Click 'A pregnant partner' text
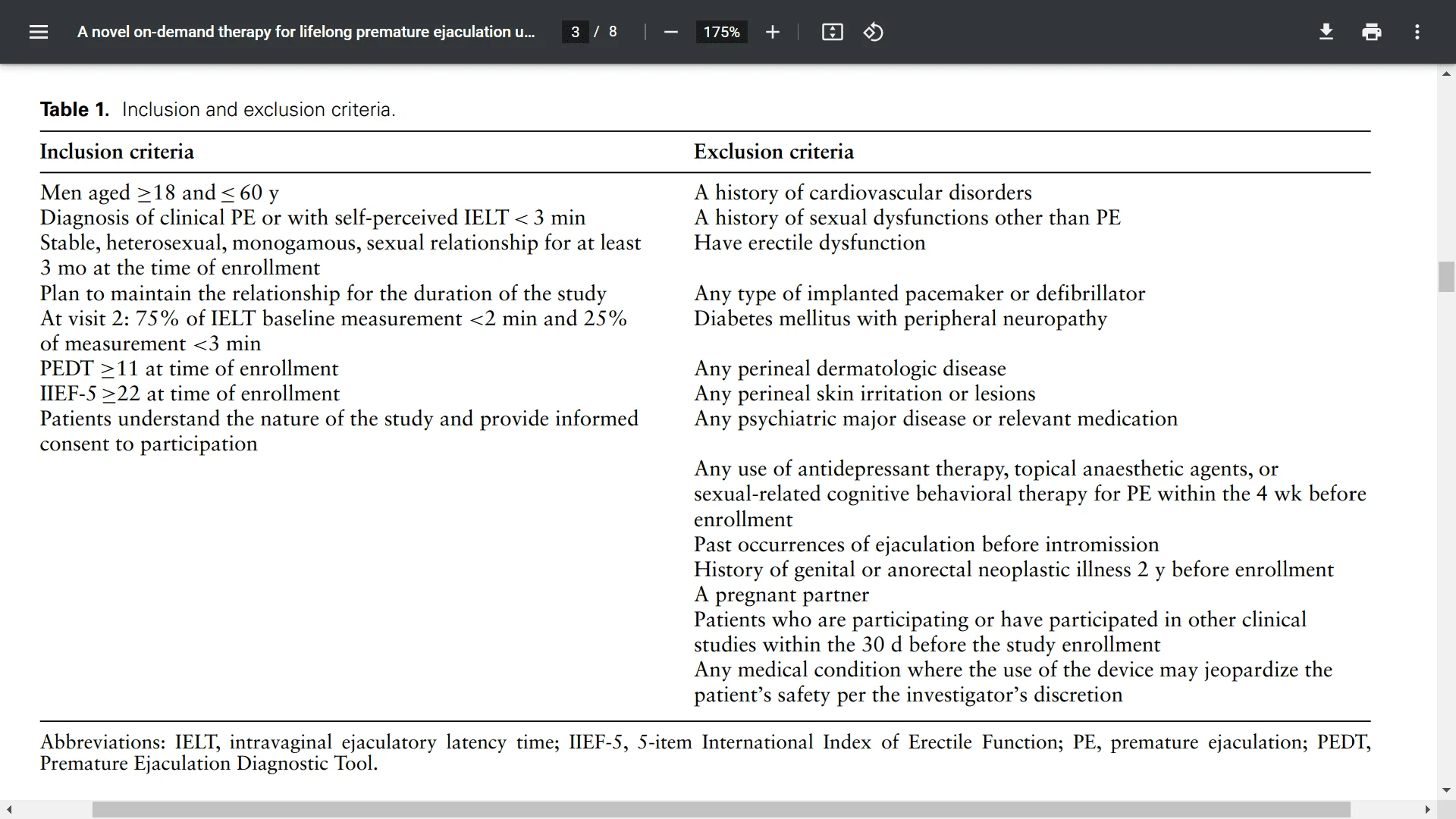 (x=781, y=595)
